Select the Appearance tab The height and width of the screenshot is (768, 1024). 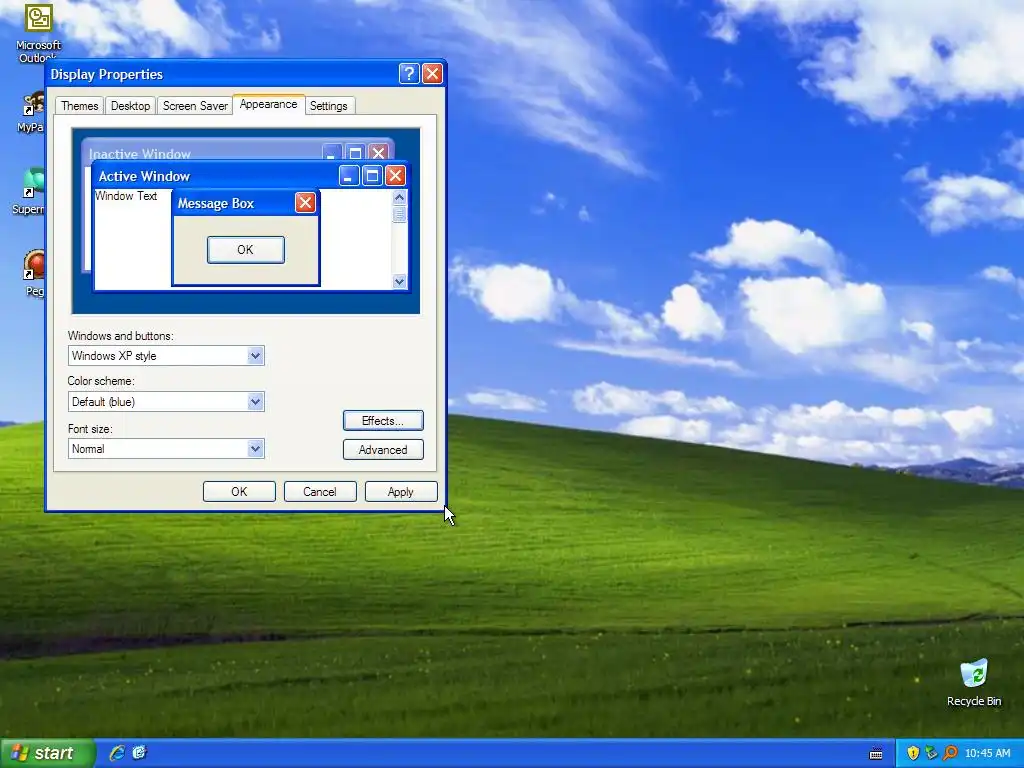tap(268, 104)
